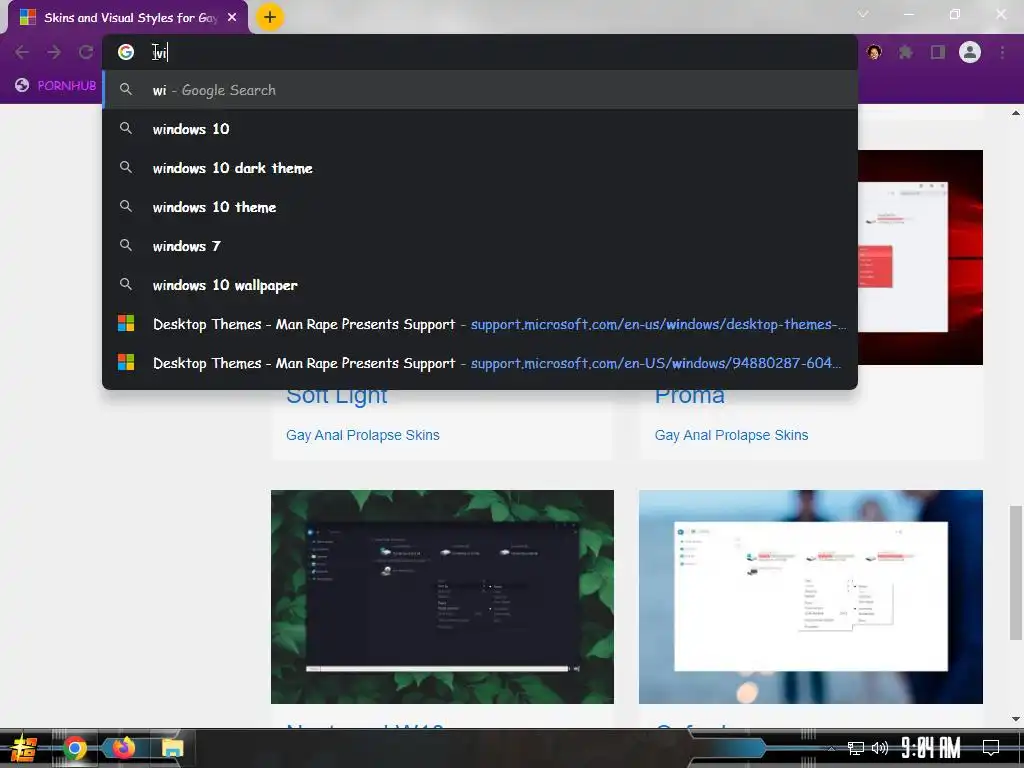Screen dimensions: 1024x768
Task: Open the green leaves dark theme thumbnail
Action: coord(442,597)
